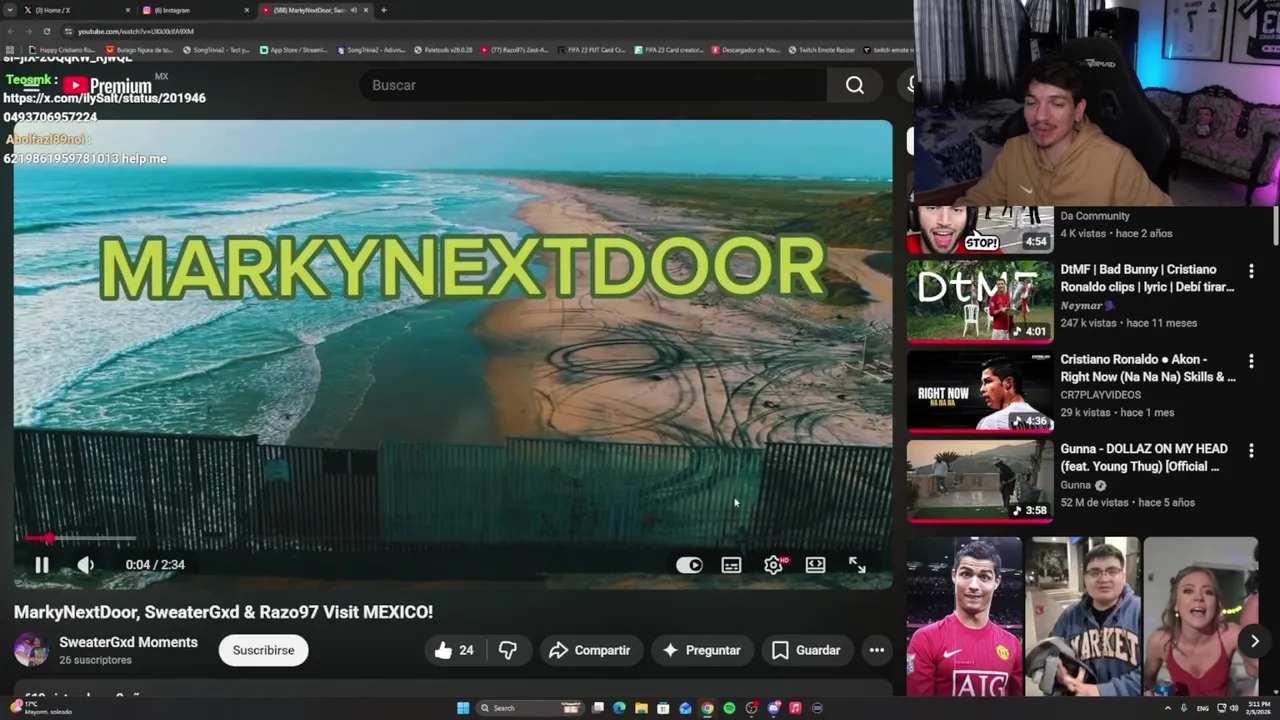The height and width of the screenshot is (720, 1280).
Task: Open the Compartir share dialog
Action: [590, 650]
